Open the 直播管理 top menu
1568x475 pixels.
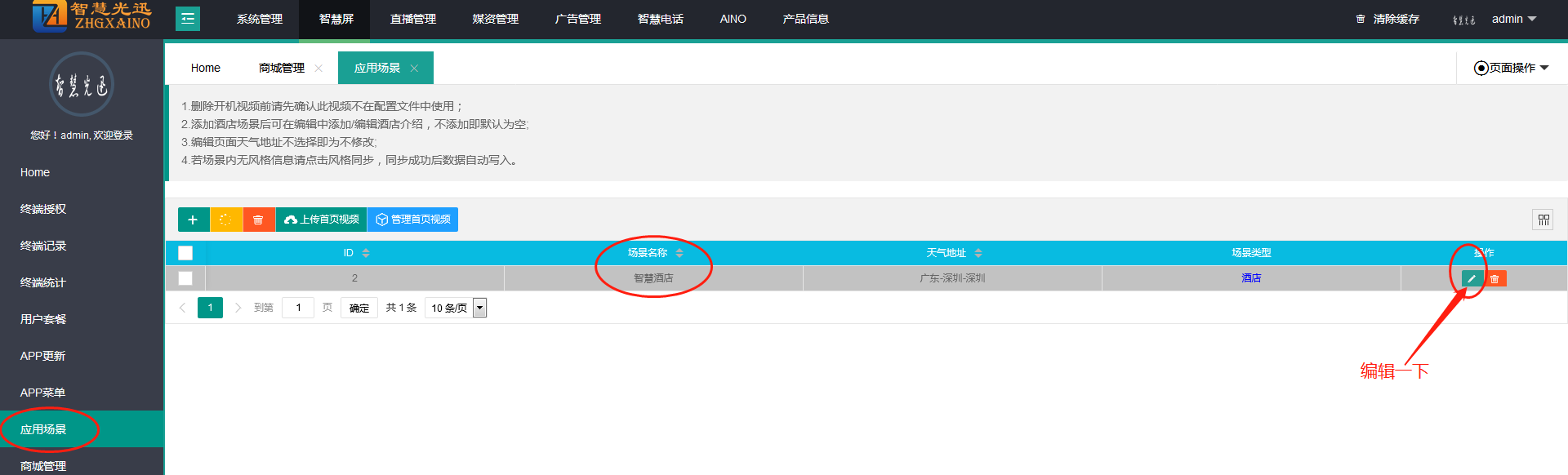tap(412, 19)
